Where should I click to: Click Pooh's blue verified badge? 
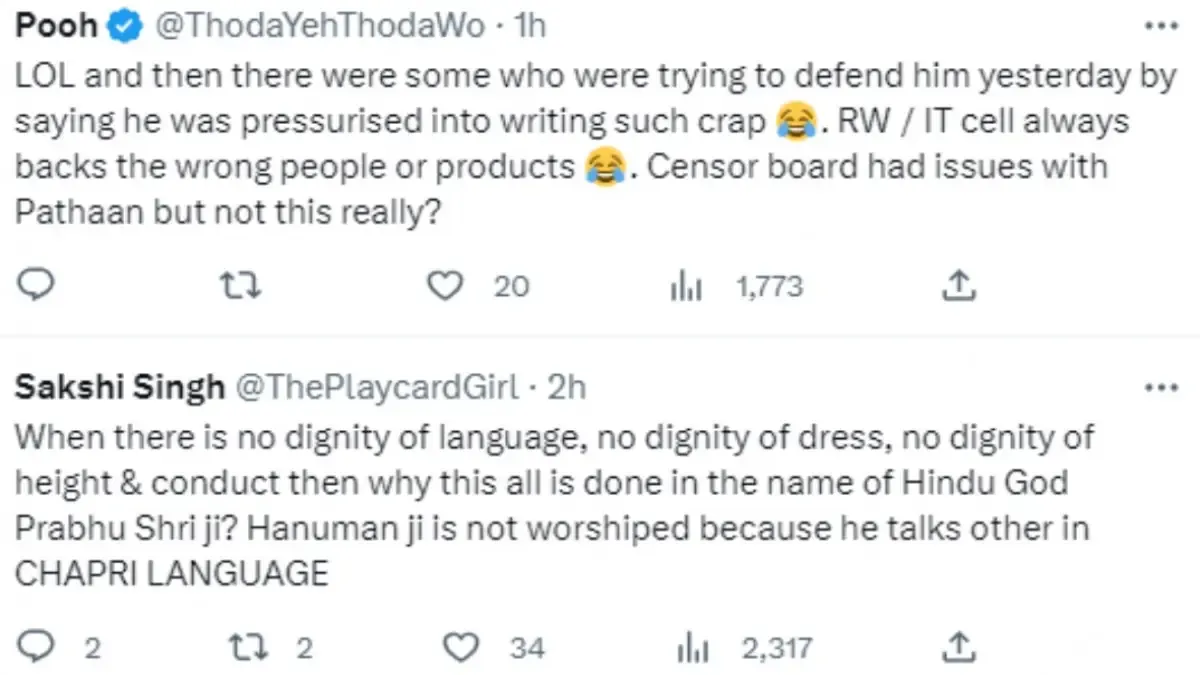point(123,27)
